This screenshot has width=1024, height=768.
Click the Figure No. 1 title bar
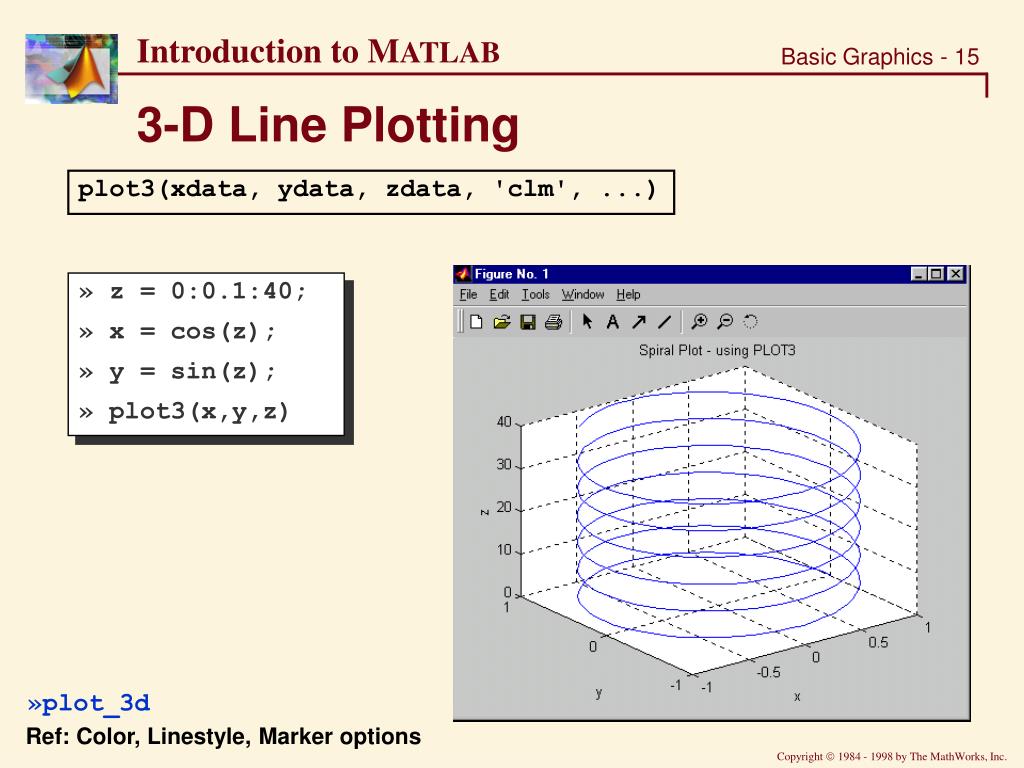(710, 274)
